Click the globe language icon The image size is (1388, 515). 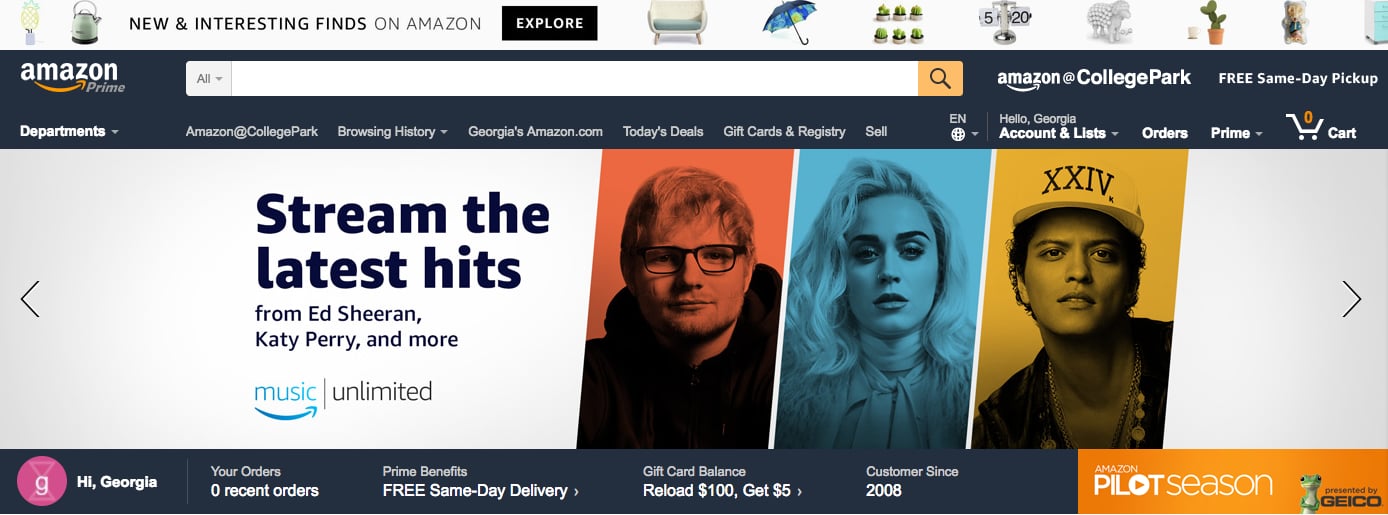958,135
